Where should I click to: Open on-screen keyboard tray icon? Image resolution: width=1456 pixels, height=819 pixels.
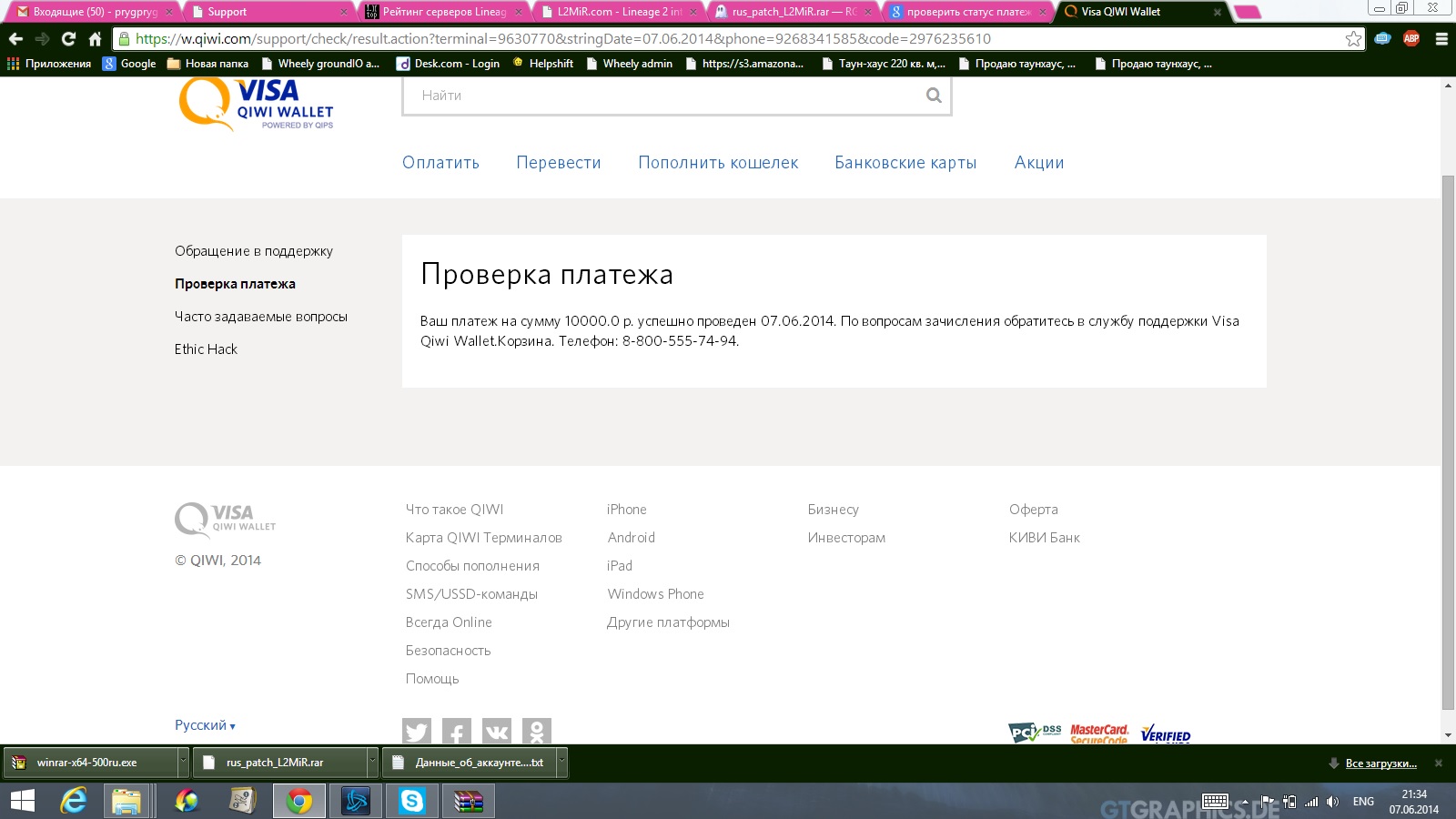(1215, 801)
